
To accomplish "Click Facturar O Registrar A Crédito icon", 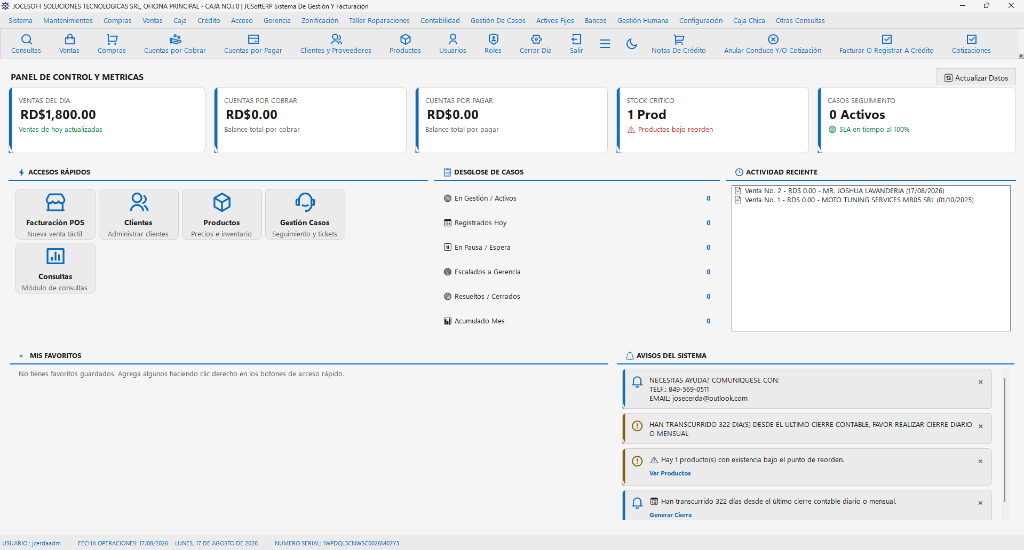I will pyautogui.click(x=886, y=44).
